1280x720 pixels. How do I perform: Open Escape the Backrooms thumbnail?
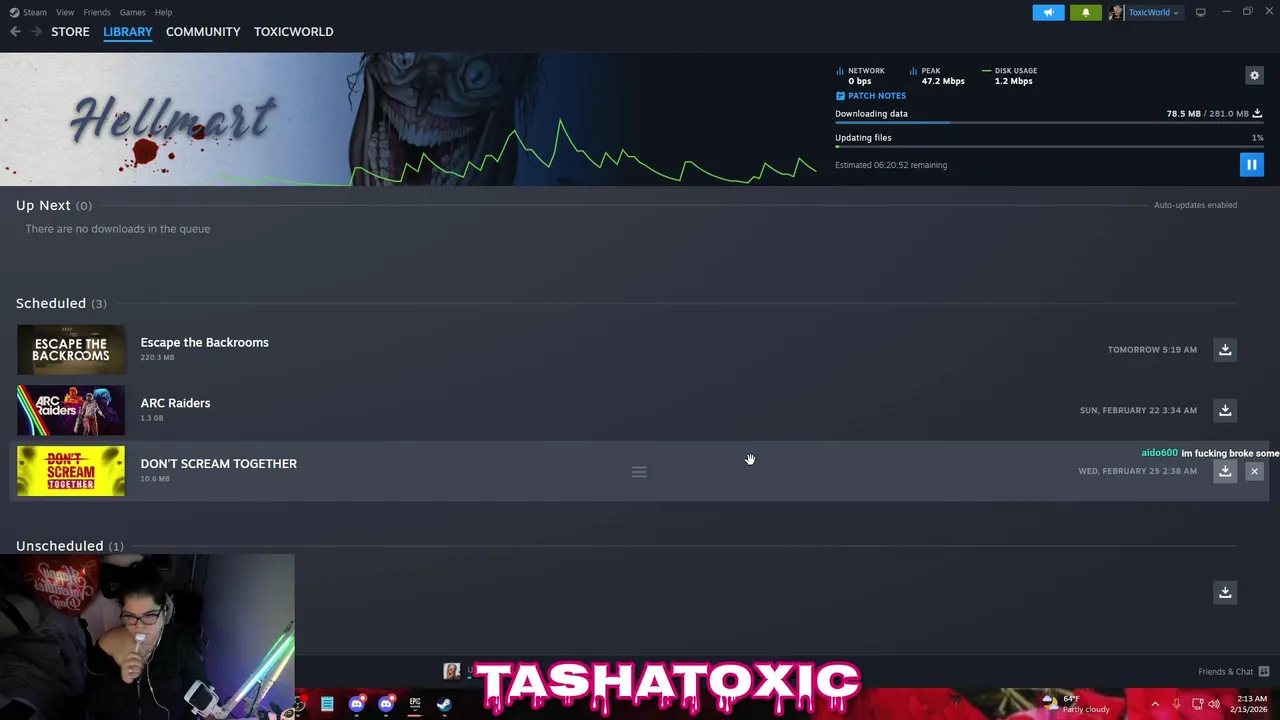pyautogui.click(x=71, y=350)
